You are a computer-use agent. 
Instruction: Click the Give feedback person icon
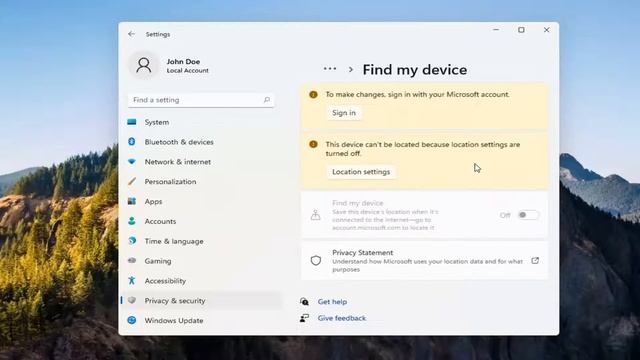point(304,318)
